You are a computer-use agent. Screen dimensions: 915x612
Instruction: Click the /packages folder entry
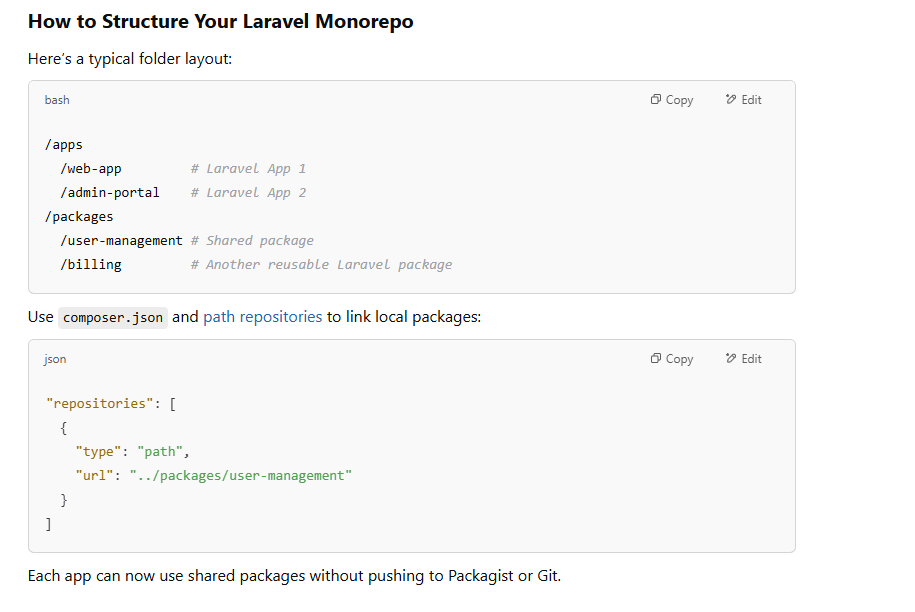(x=79, y=216)
